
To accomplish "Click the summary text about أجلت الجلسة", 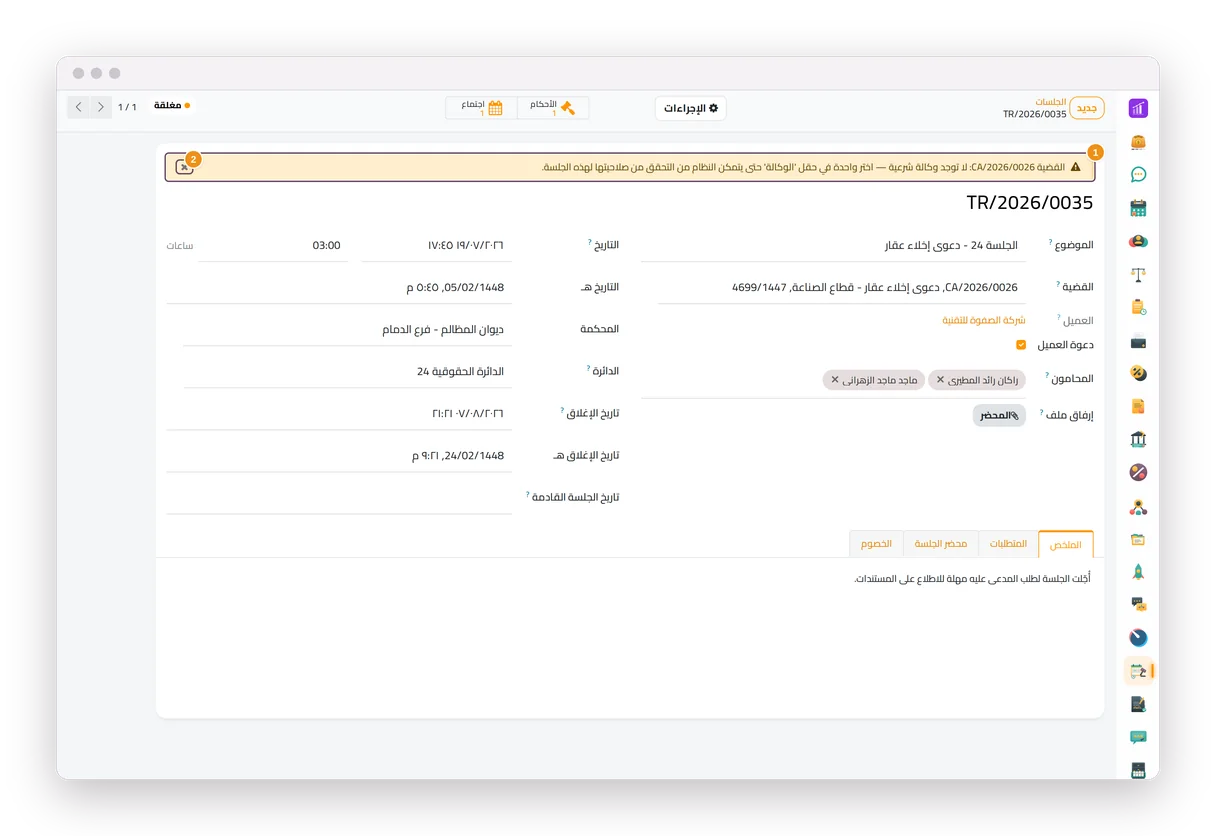I will [972, 579].
